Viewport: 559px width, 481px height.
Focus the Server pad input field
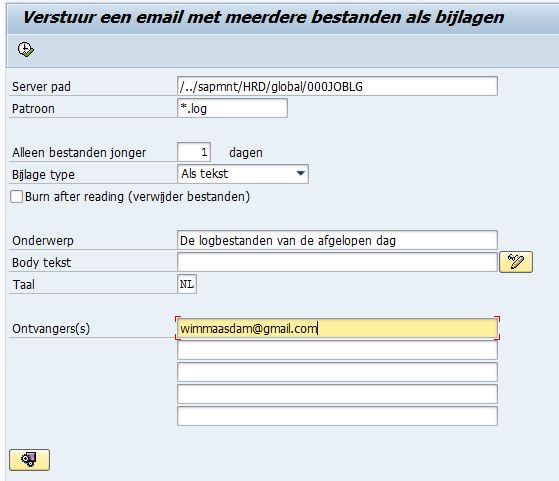(337, 86)
